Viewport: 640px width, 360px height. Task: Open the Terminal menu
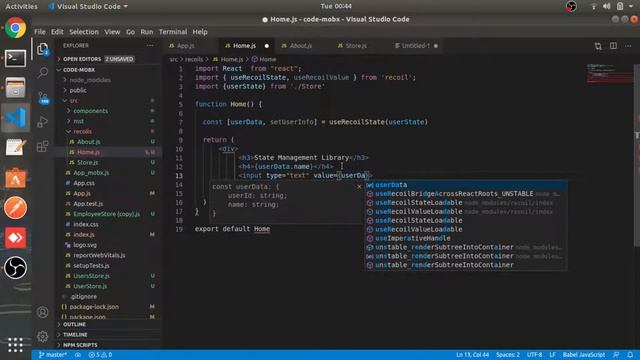(173, 32)
